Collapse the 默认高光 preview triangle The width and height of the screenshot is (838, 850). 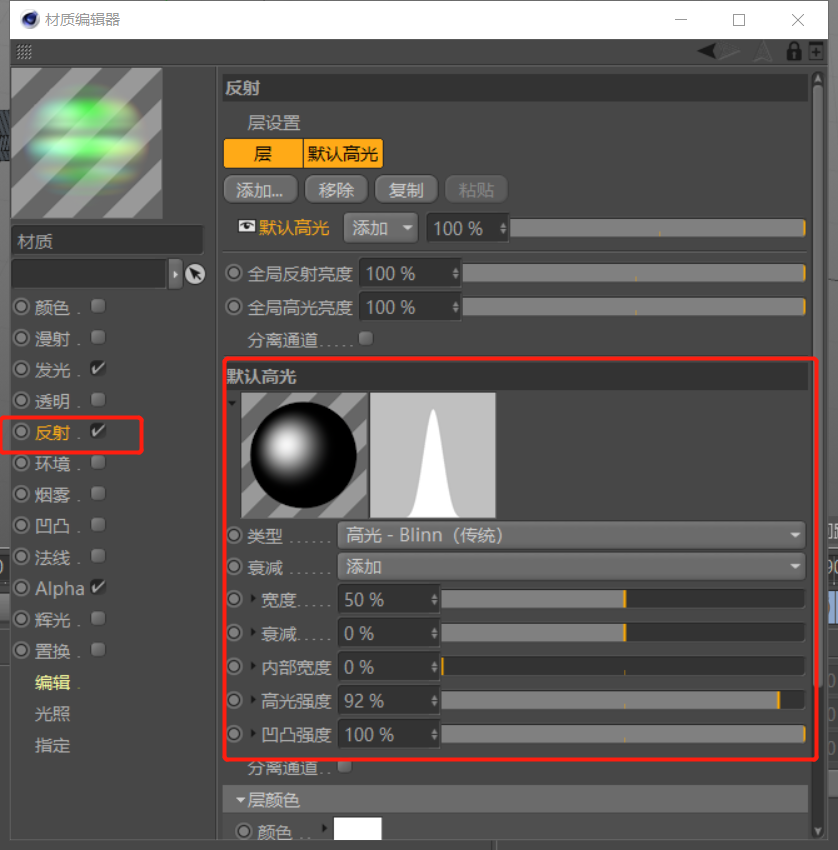[232, 403]
